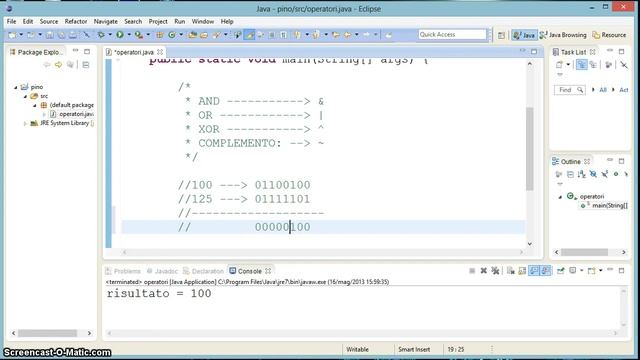Open the Navigate menu
Image resolution: width=640 pixels, height=360 pixels.
point(106,21)
